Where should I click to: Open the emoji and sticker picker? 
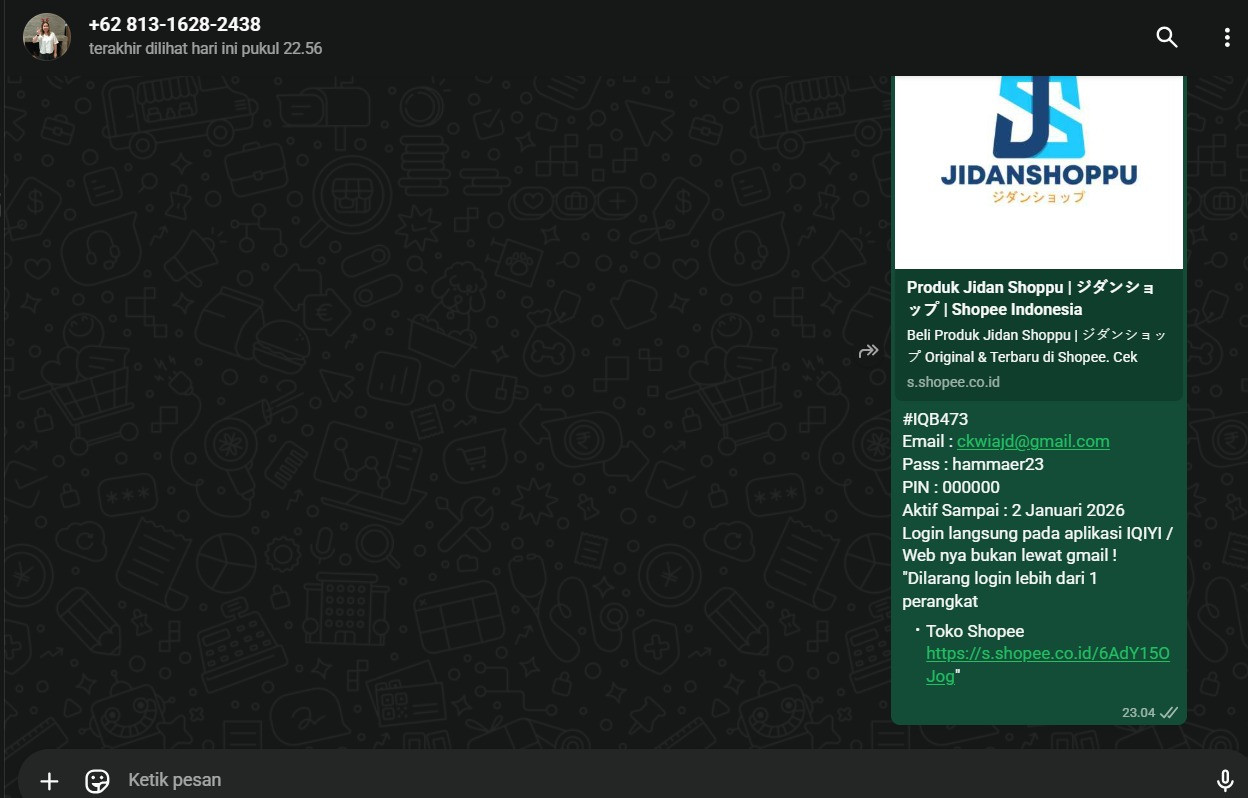pos(97,781)
